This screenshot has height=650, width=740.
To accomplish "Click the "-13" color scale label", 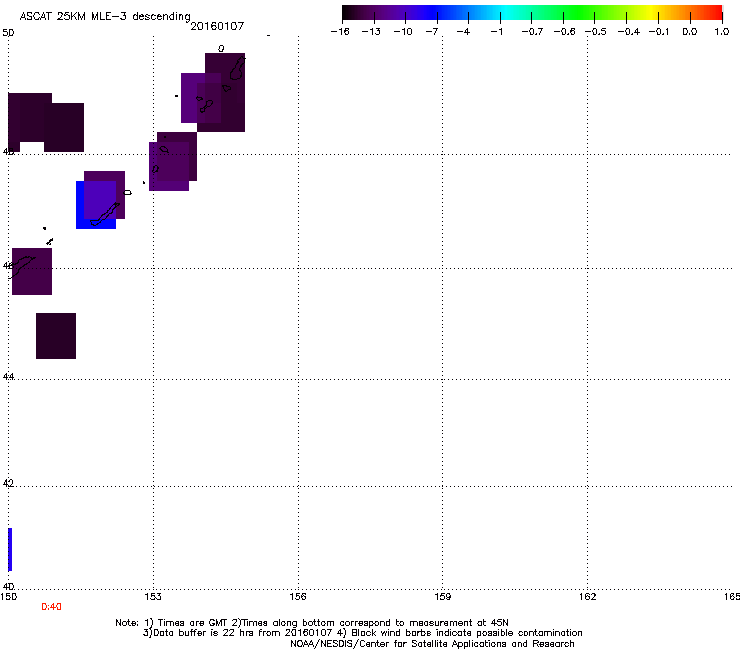I will point(371,32).
